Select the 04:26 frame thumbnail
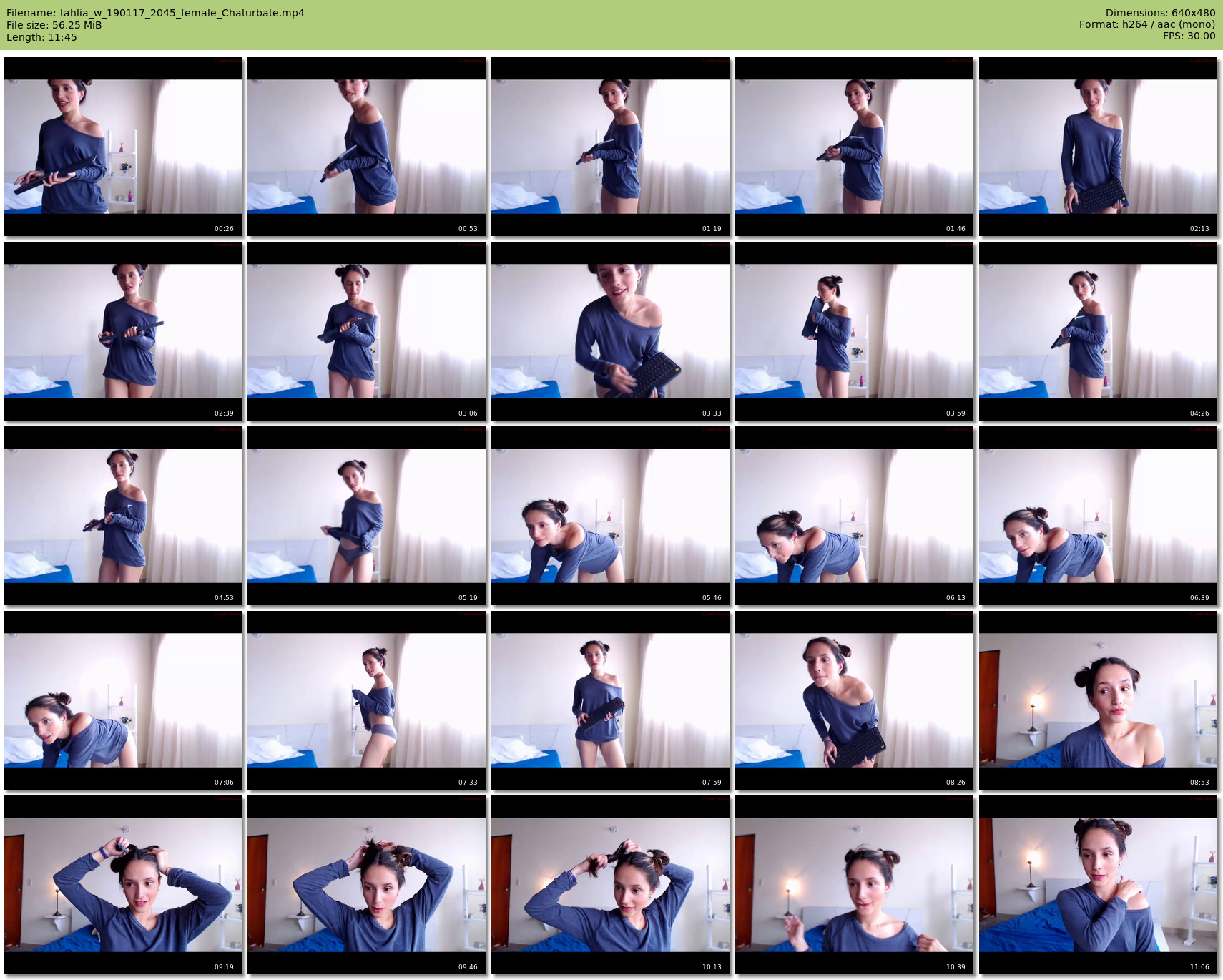 (x=1099, y=331)
